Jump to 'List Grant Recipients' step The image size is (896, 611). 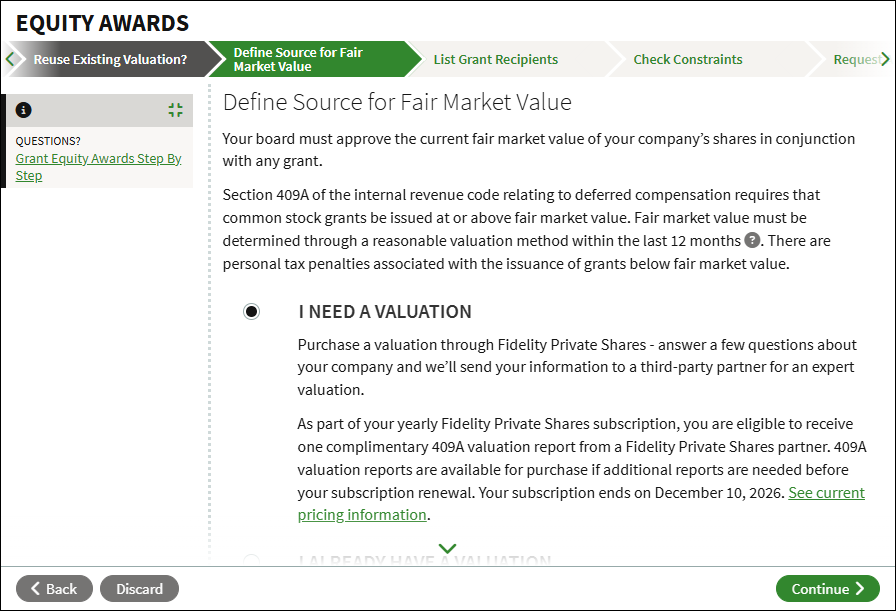click(x=495, y=59)
